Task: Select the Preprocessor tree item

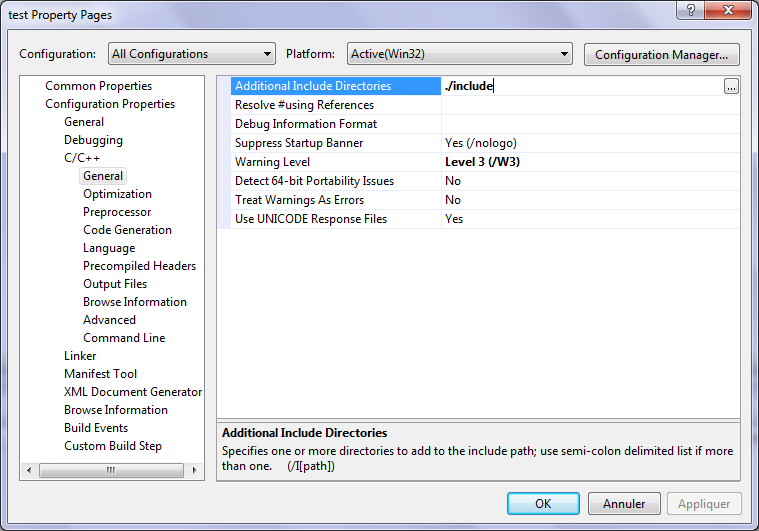Action: [x=117, y=212]
